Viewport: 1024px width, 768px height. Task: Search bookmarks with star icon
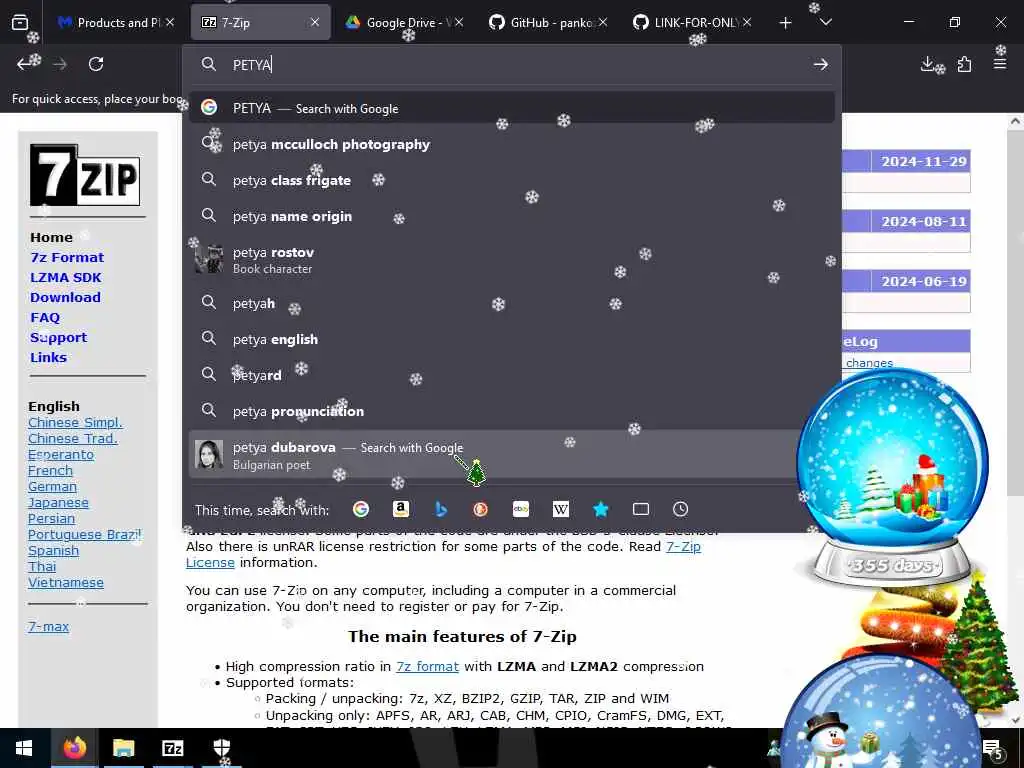(601, 509)
